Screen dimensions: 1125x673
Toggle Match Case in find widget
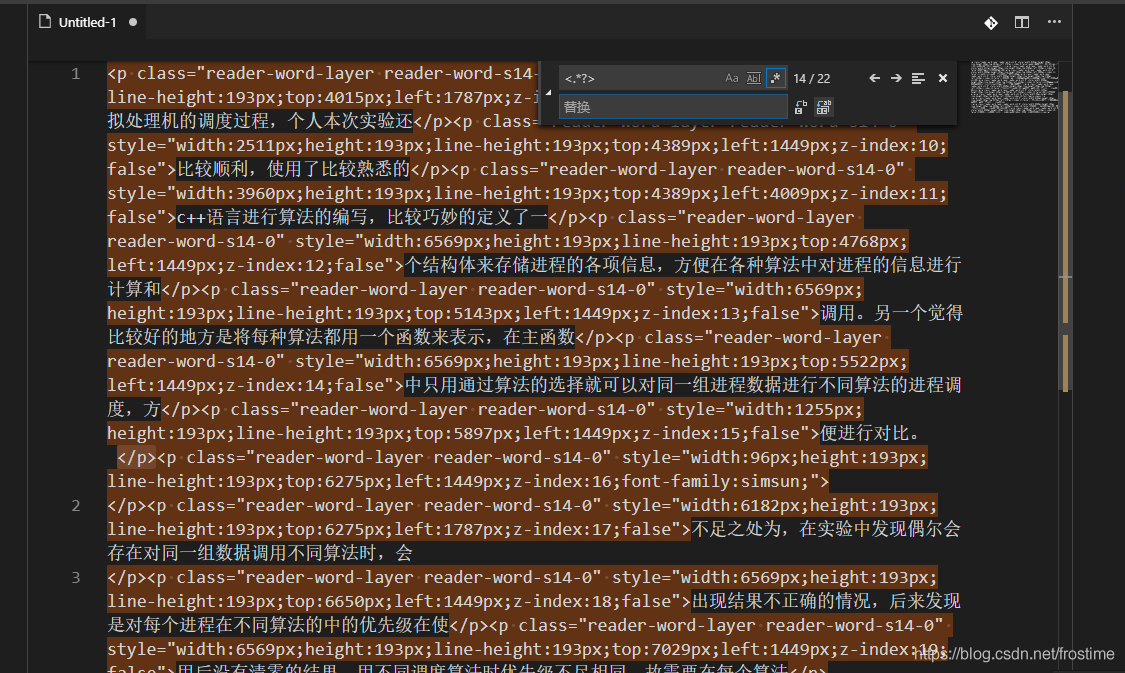[x=731, y=78]
